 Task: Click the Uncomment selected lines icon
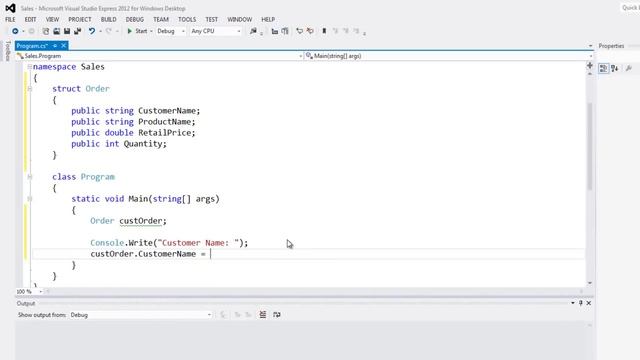tap(285, 31)
